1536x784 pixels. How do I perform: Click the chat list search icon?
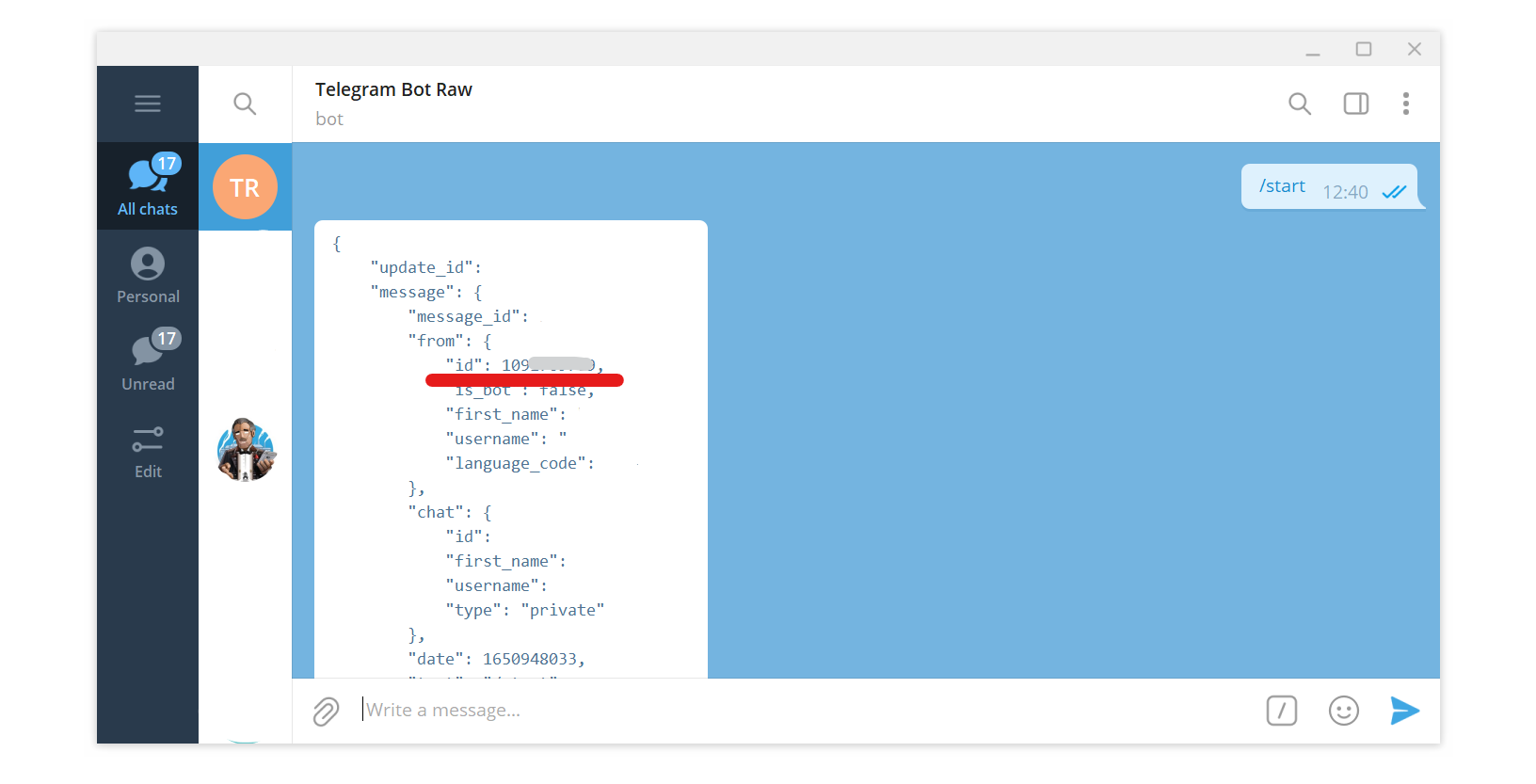[x=245, y=104]
